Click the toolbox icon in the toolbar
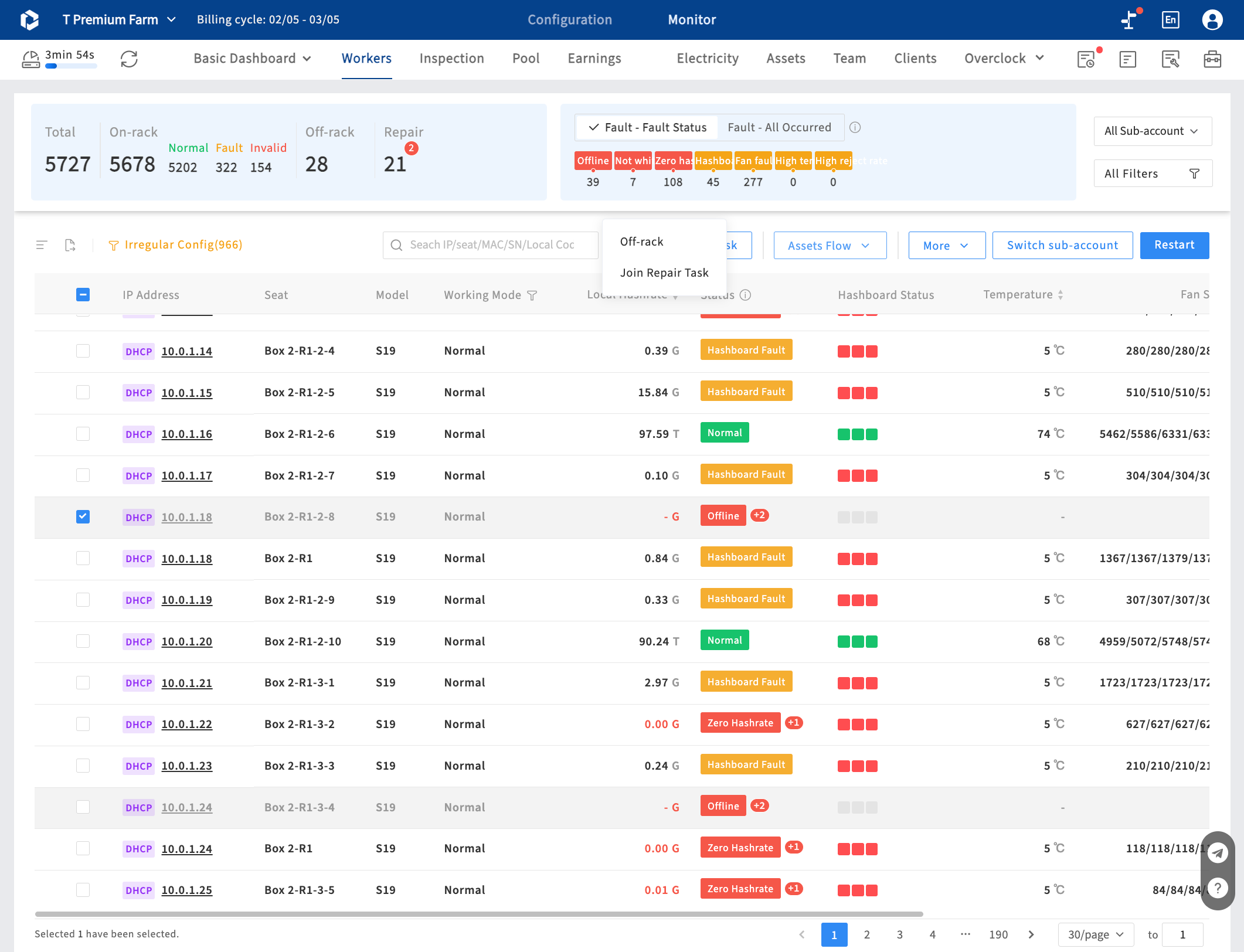This screenshot has height=952, width=1244. point(1212,59)
